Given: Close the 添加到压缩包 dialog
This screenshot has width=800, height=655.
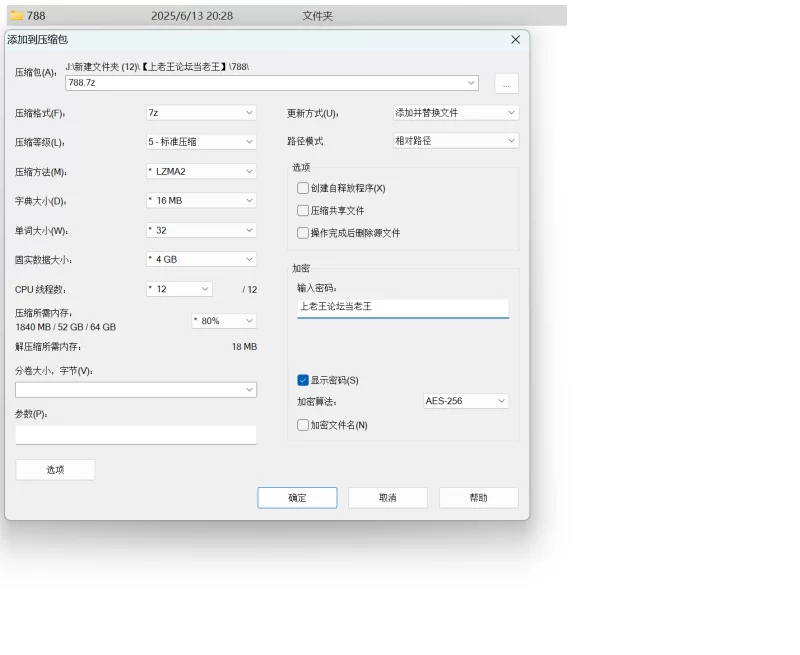Looking at the screenshot, I should (515, 40).
